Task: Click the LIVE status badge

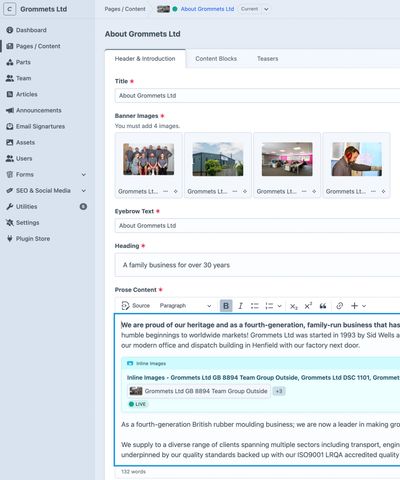Action: coord(138,404)
